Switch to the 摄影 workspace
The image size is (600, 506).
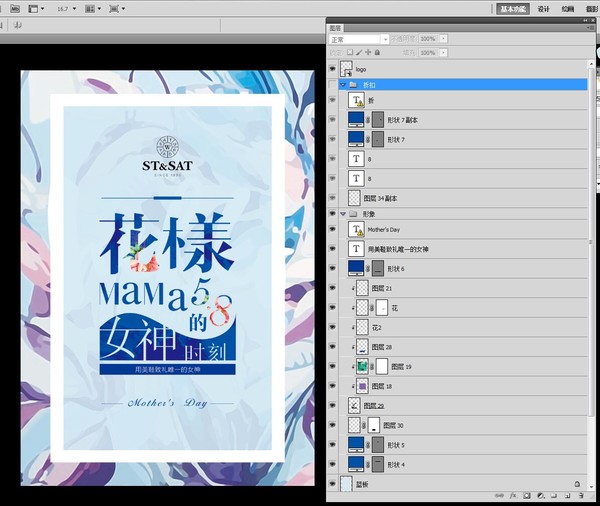592,9
